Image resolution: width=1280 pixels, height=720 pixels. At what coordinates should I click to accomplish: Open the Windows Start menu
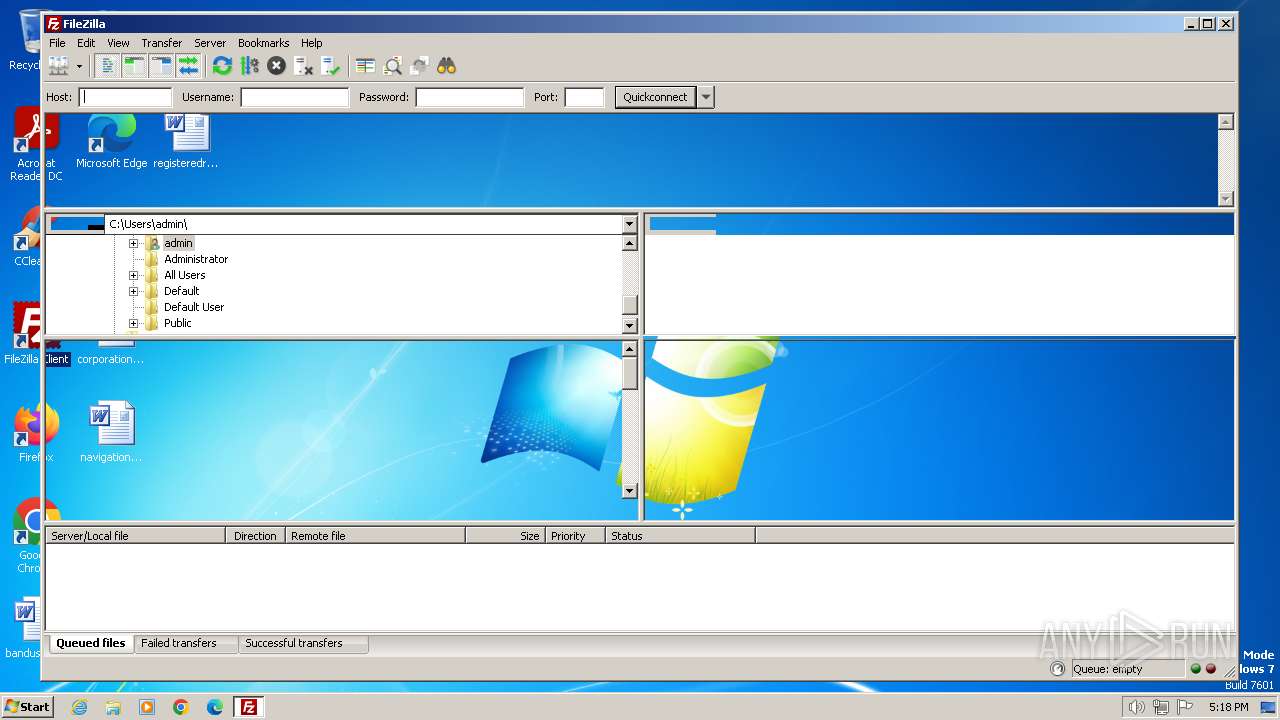[27, 706]
